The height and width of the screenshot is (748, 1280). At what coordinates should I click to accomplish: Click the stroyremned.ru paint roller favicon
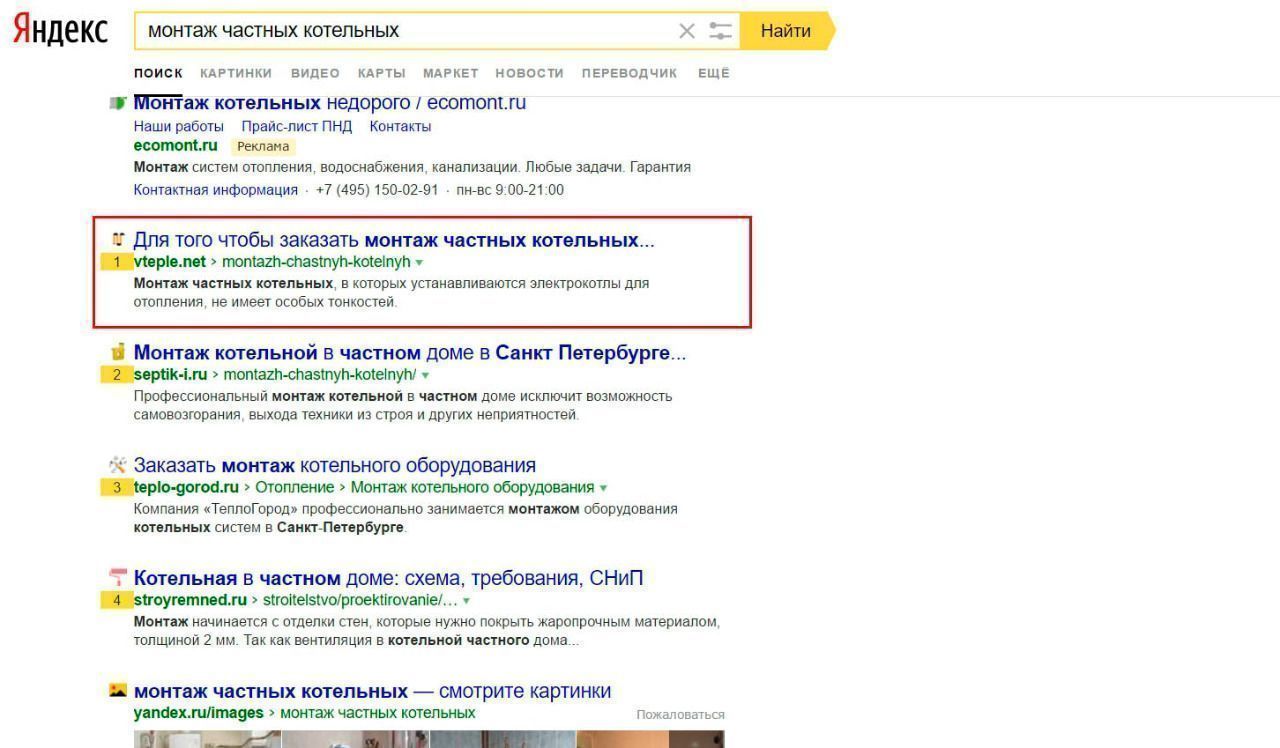coord(118,578)
